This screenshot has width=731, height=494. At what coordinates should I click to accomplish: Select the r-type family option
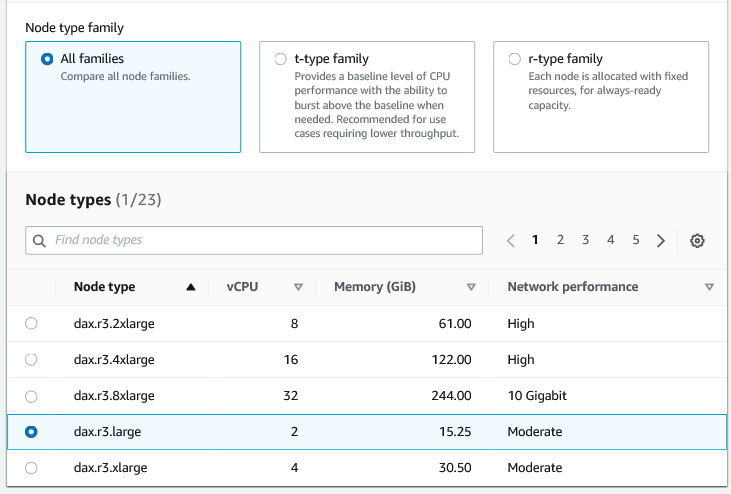pos(515,59)
